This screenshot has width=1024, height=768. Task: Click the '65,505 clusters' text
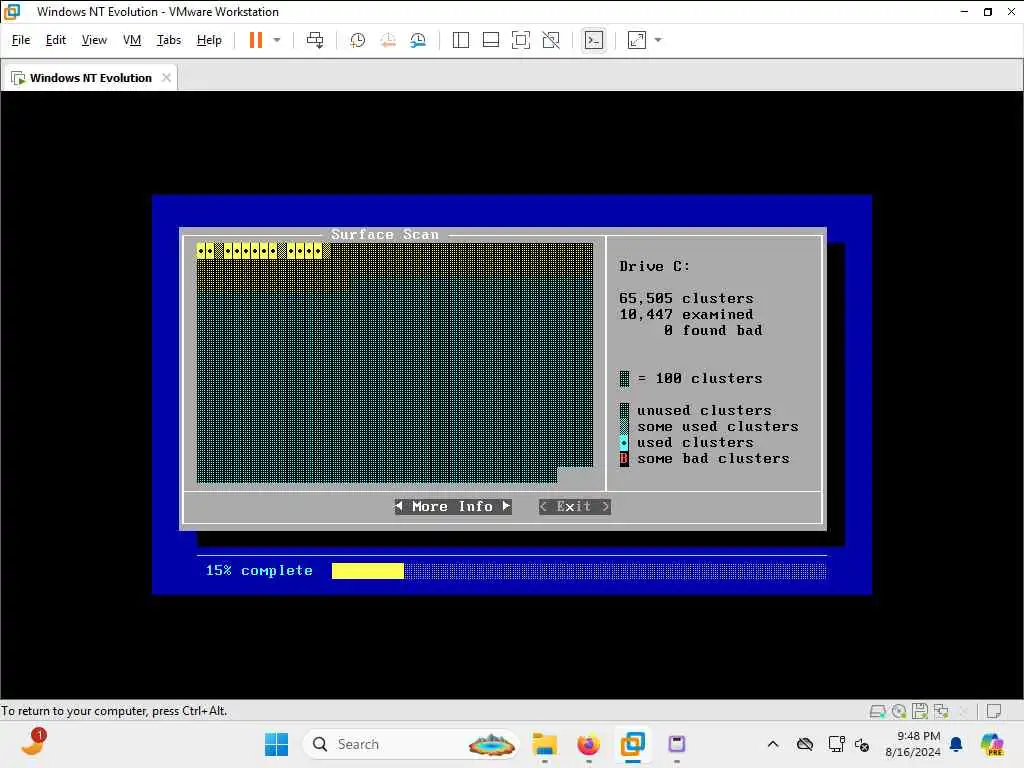click(686, 298)
